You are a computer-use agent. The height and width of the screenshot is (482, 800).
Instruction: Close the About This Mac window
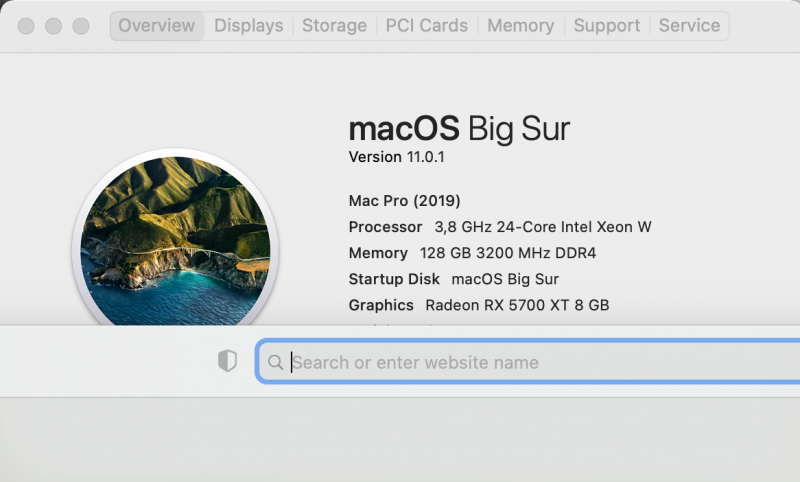27,26
